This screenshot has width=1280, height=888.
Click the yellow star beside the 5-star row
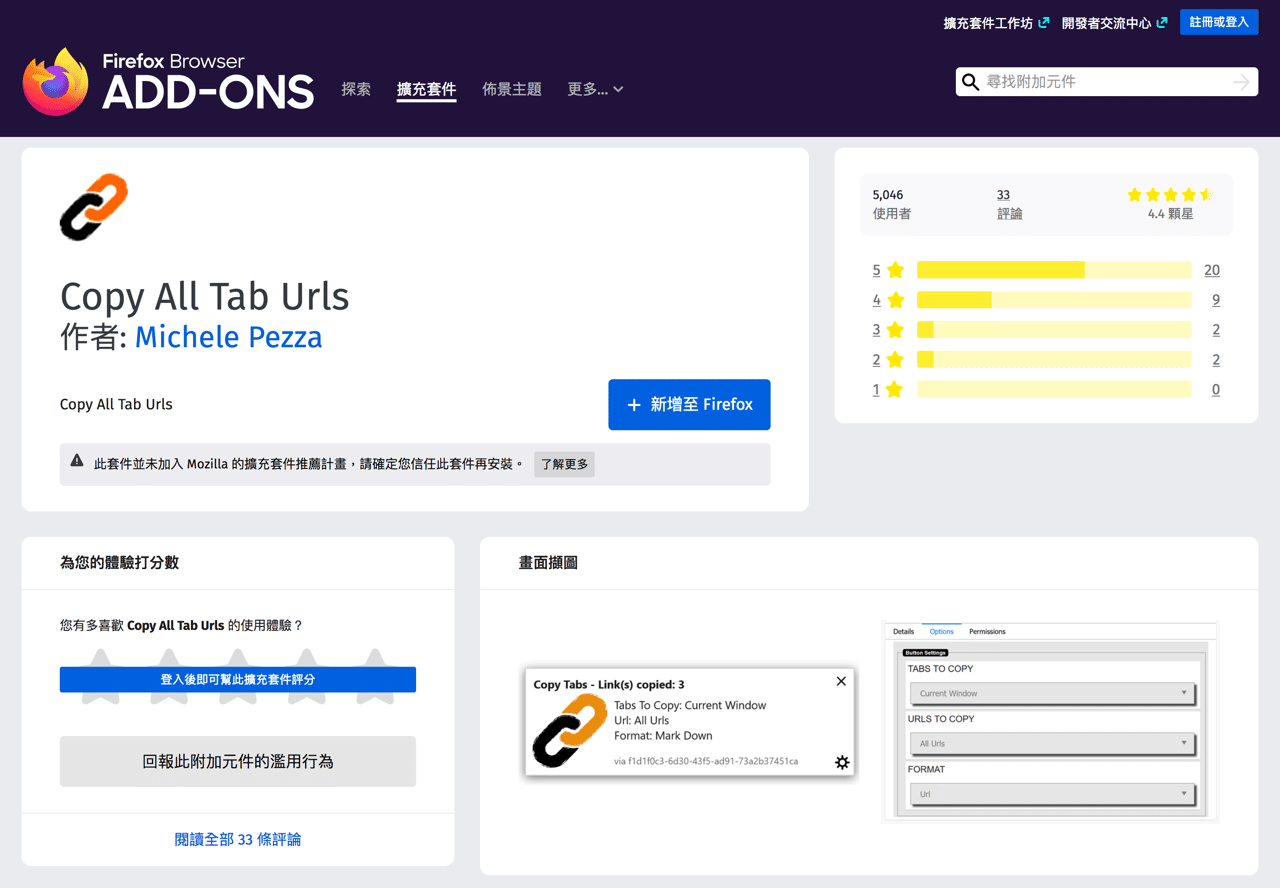[893, 270]
